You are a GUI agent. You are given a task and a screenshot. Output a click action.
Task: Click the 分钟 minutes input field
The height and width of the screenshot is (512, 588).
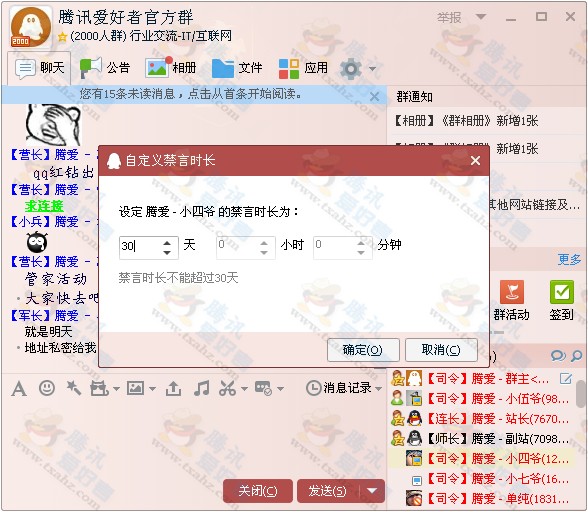334,247
